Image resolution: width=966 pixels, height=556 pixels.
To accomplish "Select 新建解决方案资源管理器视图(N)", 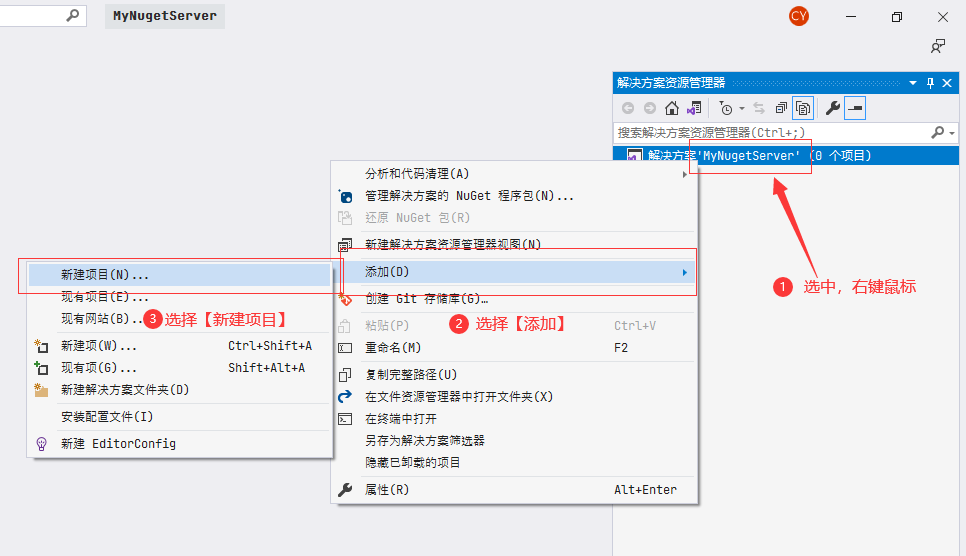I will tap(513, 245).
